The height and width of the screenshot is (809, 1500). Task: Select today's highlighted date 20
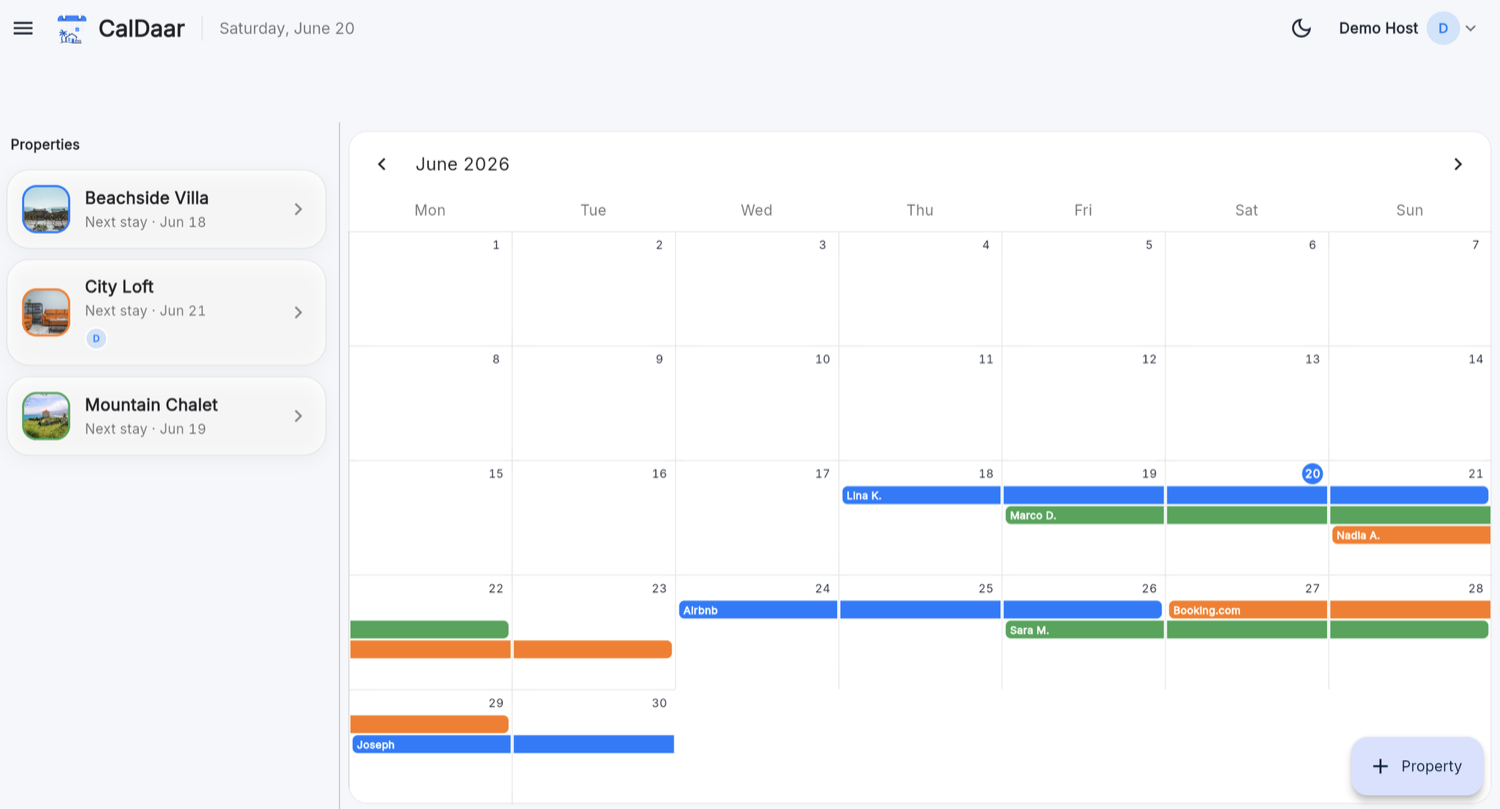point(1312,473)
